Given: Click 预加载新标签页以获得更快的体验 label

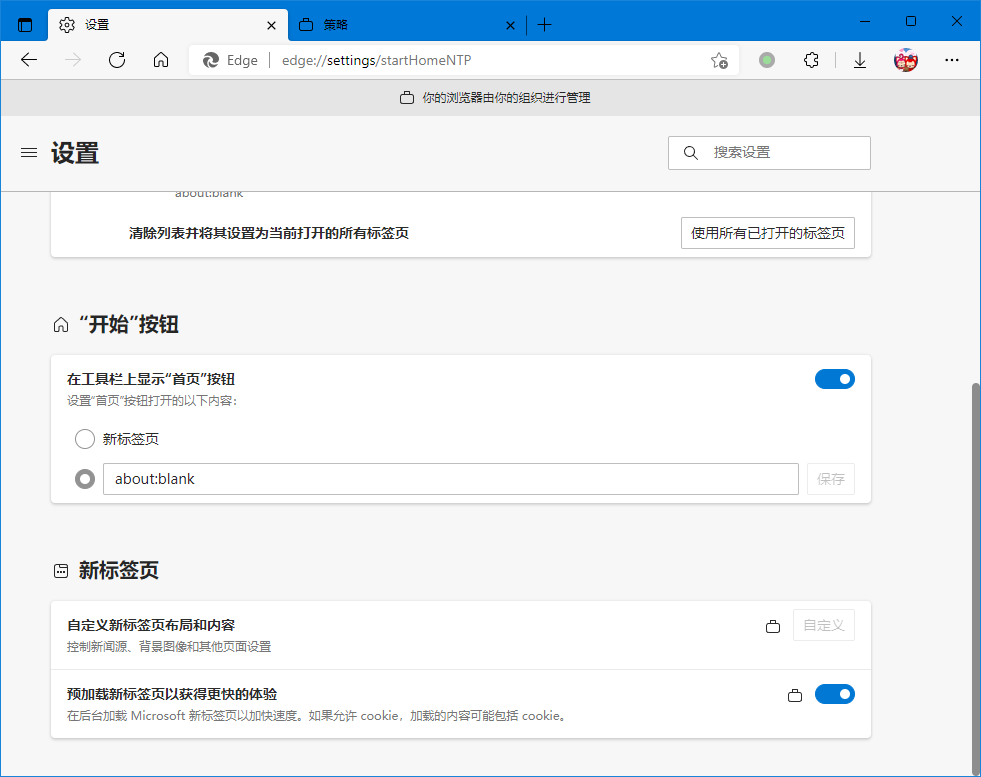Looking at the screenshot, I should point(172,694).
